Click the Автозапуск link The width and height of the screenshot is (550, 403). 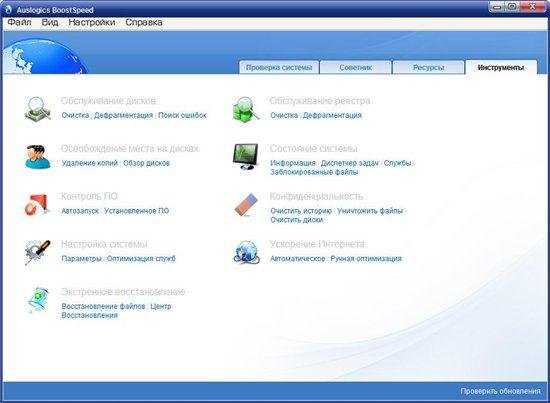pos(80,211)
